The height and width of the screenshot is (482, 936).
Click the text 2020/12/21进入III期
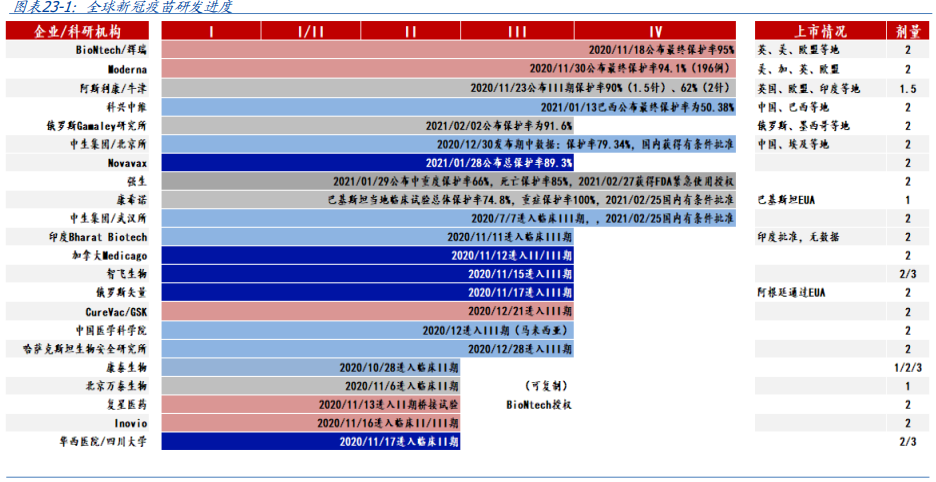click(520, 312)
